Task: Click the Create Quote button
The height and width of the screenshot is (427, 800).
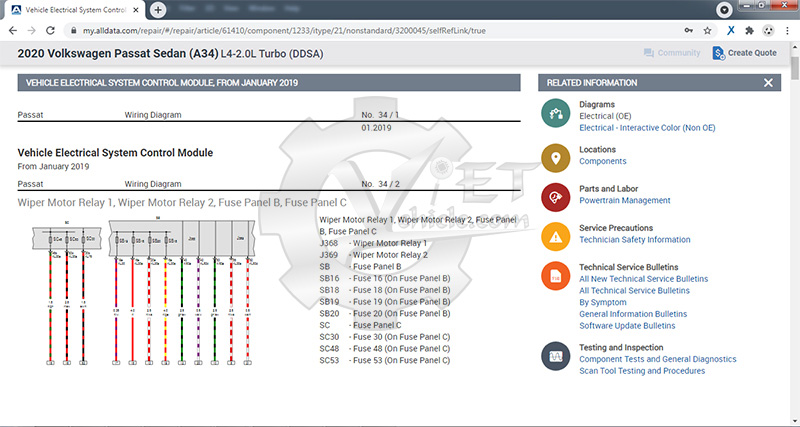Action: pyautogui.click(x=744, y=53)
